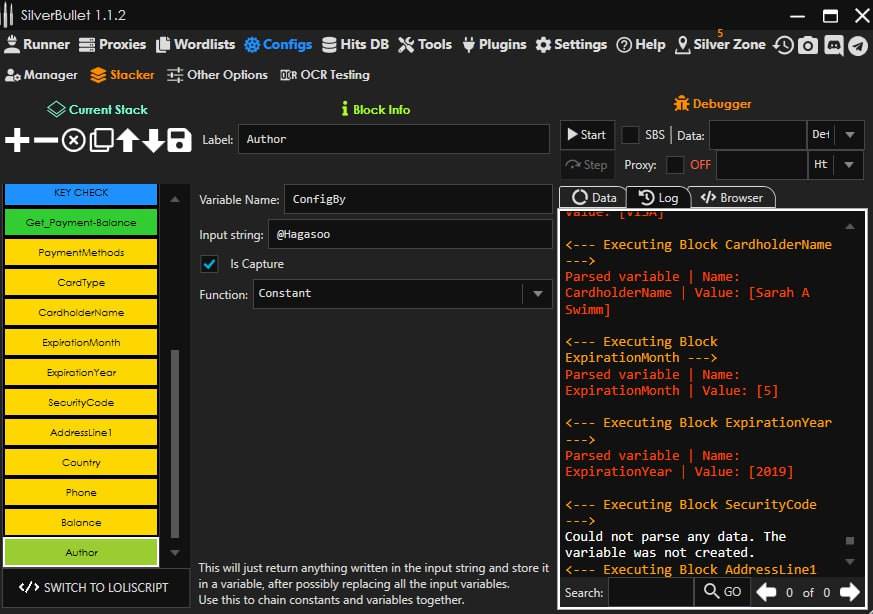Viewport: 873px width, 614px height.
Task: Enable the SBS checkbox
Action: coord(631,135)
